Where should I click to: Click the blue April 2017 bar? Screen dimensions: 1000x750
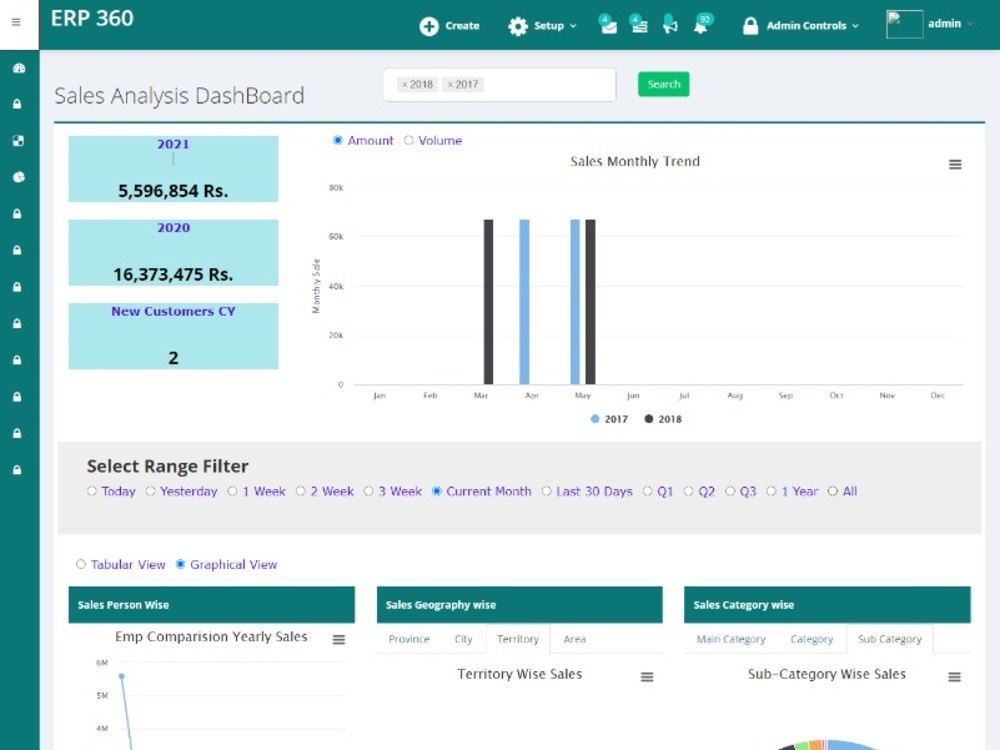pyautogui.click(x=524, y=302)
